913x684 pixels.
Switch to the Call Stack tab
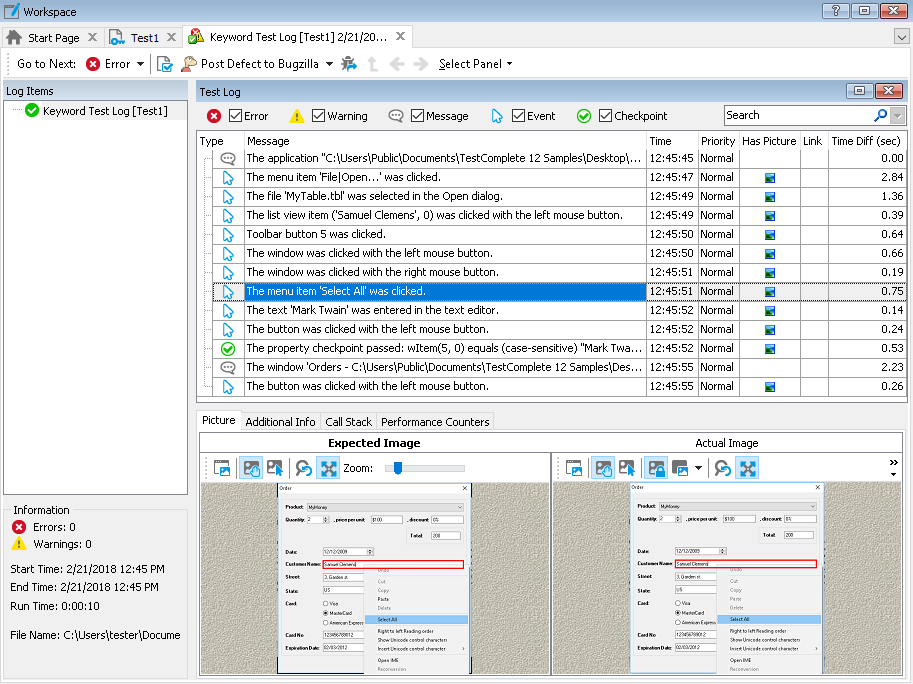[x=348, y=422]
